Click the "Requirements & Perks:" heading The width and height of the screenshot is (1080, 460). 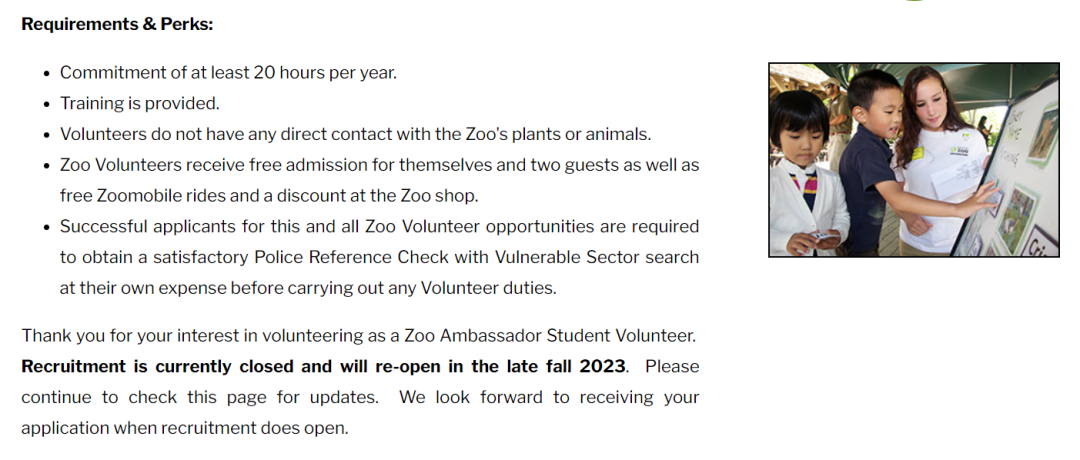tap(117, 24)
